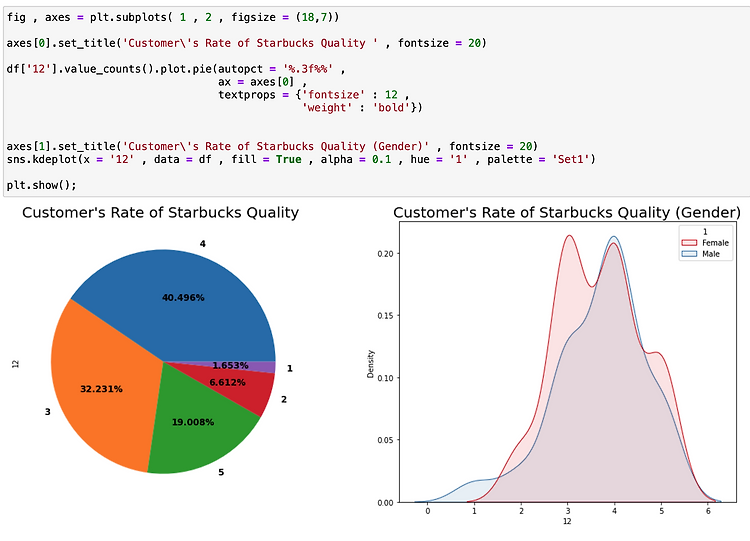Click the y-axis tick '0.00'
Image resolution: width=750 pixels, height=541 pixels.
tap(386, 502)
